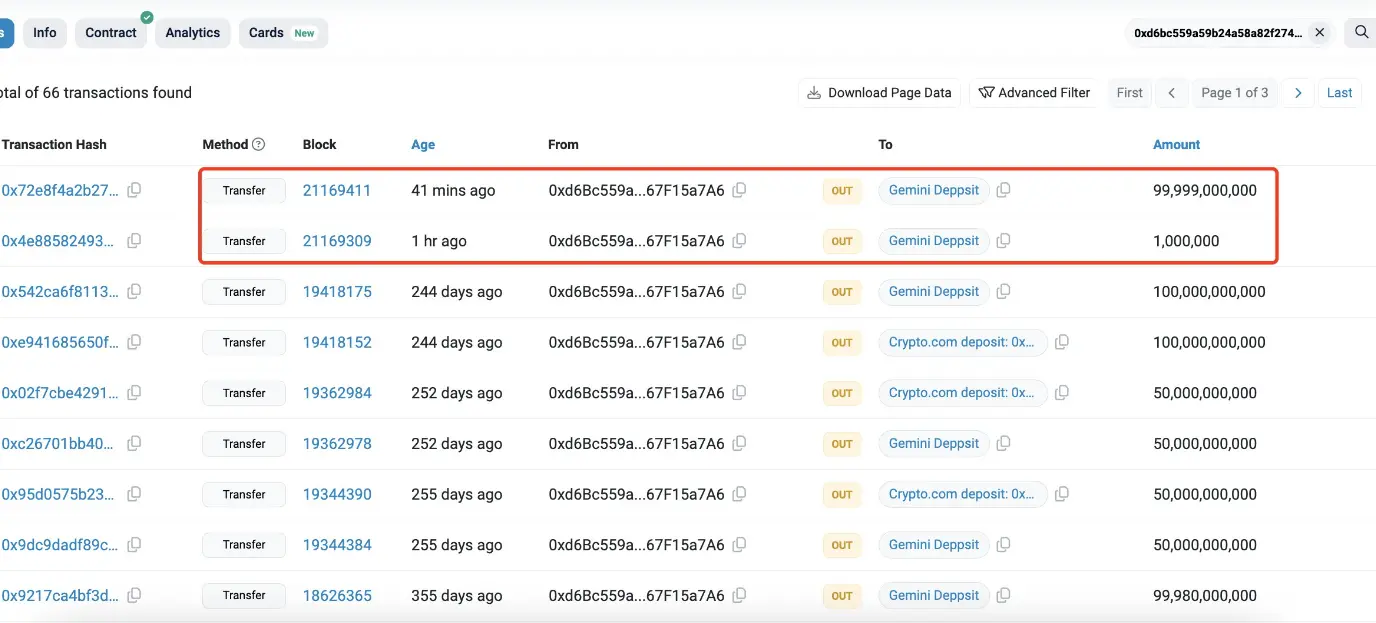Copy transaction hash 0x4e88582493
1376x623 pixels.
tap(134, 241)
